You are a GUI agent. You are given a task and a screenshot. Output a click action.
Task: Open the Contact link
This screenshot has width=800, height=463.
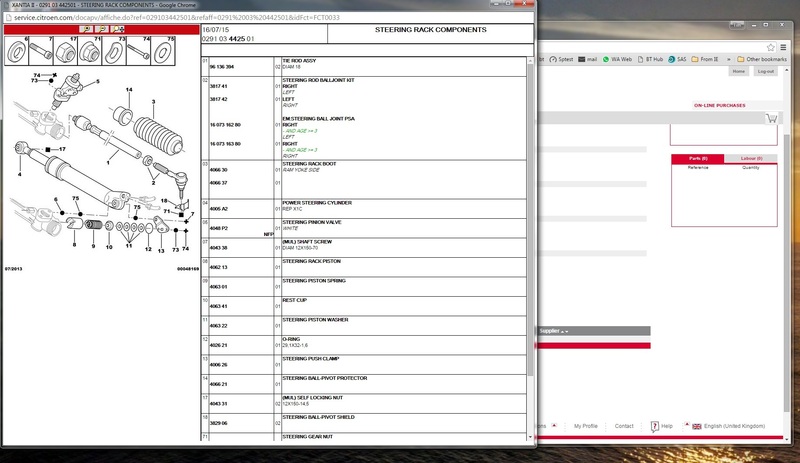coord(624,426)
